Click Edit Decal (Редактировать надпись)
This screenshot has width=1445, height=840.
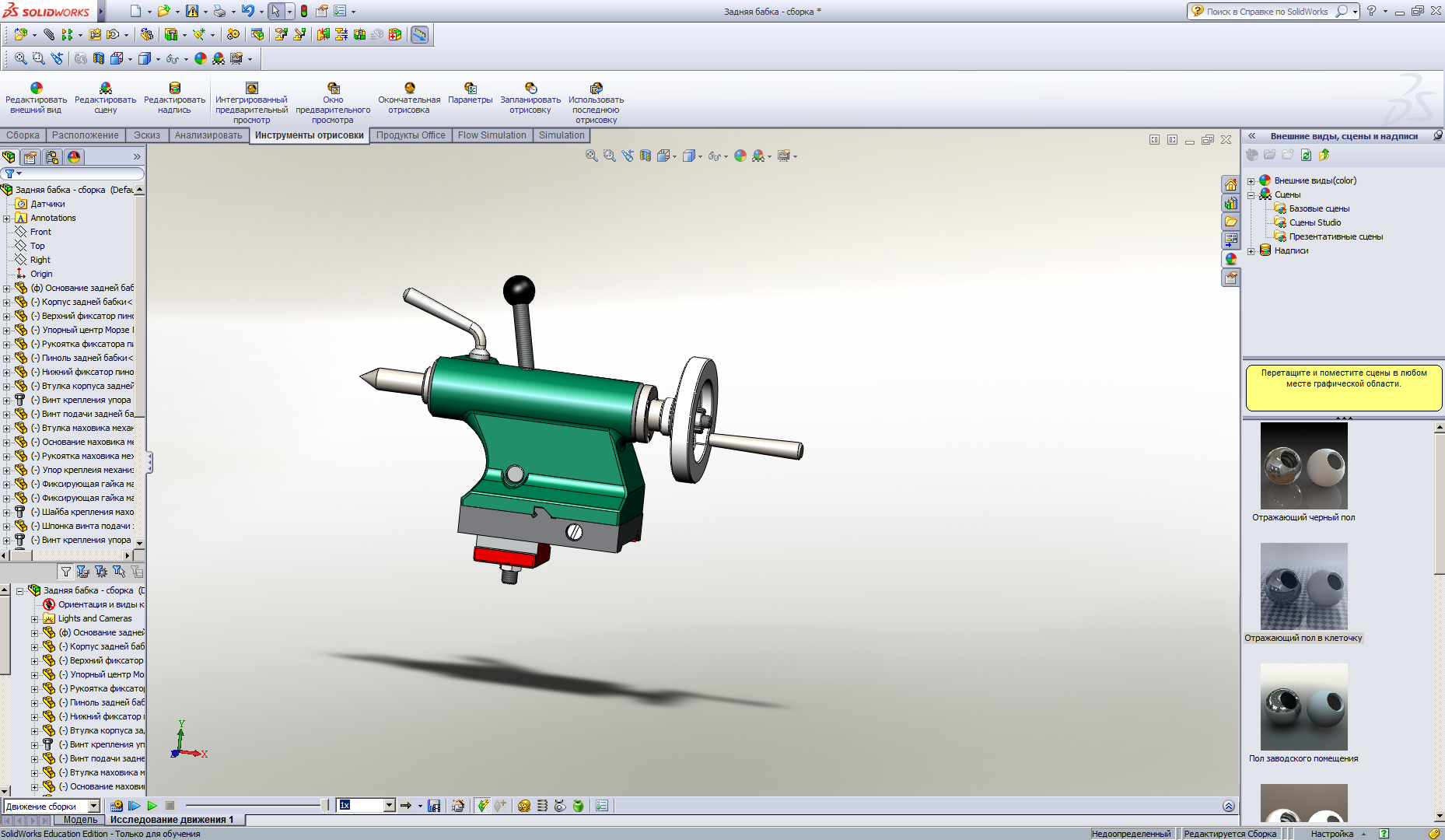[174, 98]
